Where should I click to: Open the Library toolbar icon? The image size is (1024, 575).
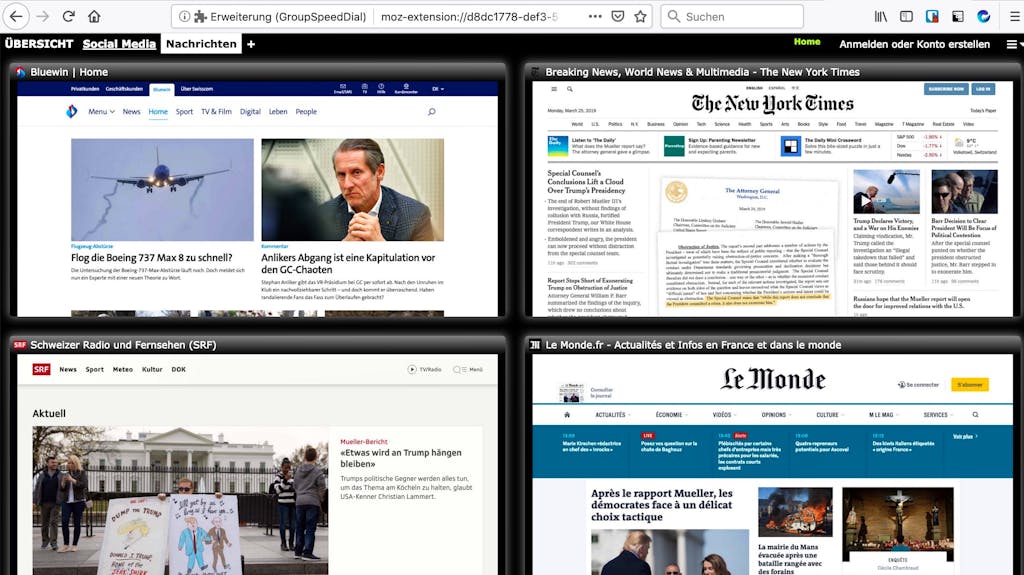click(x=881, y=16)
